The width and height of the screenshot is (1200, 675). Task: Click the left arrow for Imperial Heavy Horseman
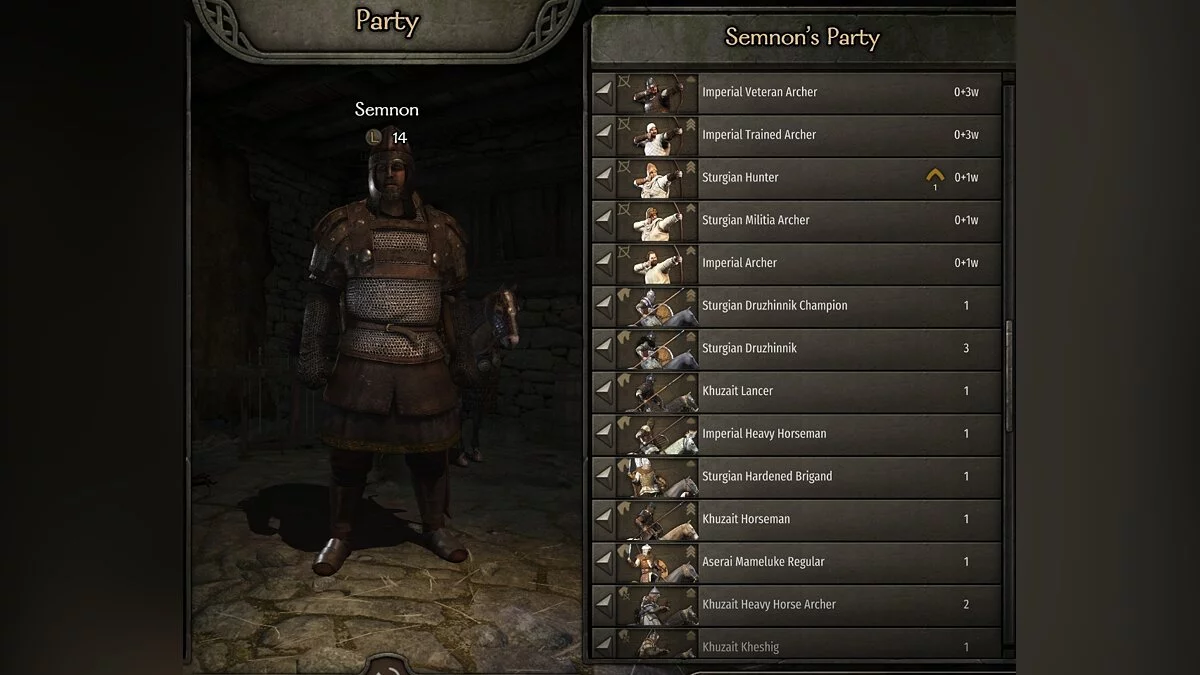603,434
